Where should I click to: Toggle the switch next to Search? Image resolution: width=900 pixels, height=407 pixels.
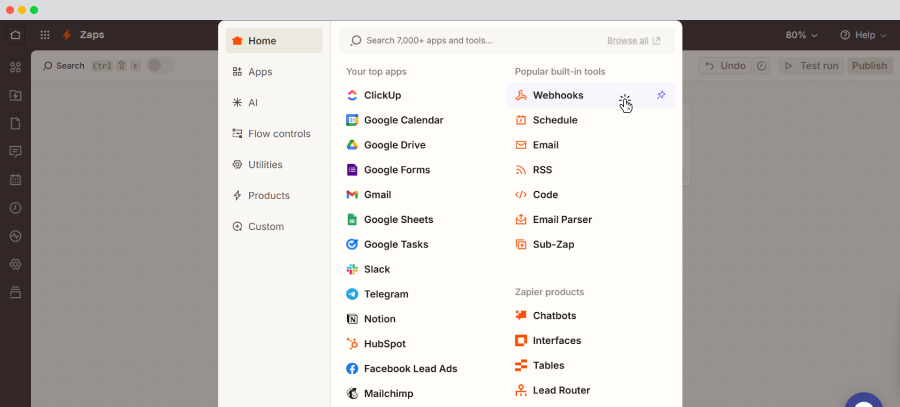(159, 66)
